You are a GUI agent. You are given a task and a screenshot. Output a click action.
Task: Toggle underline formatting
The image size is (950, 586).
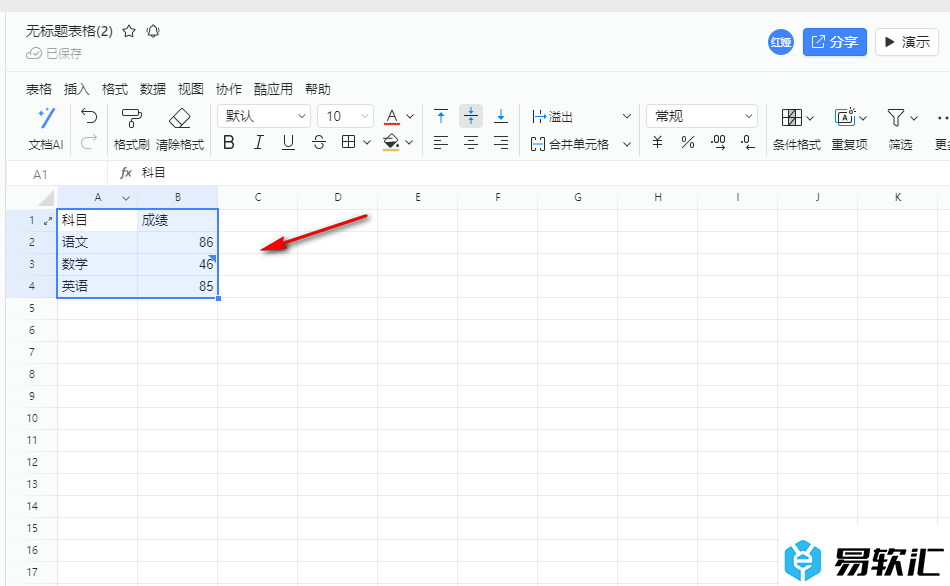point(288,142)
